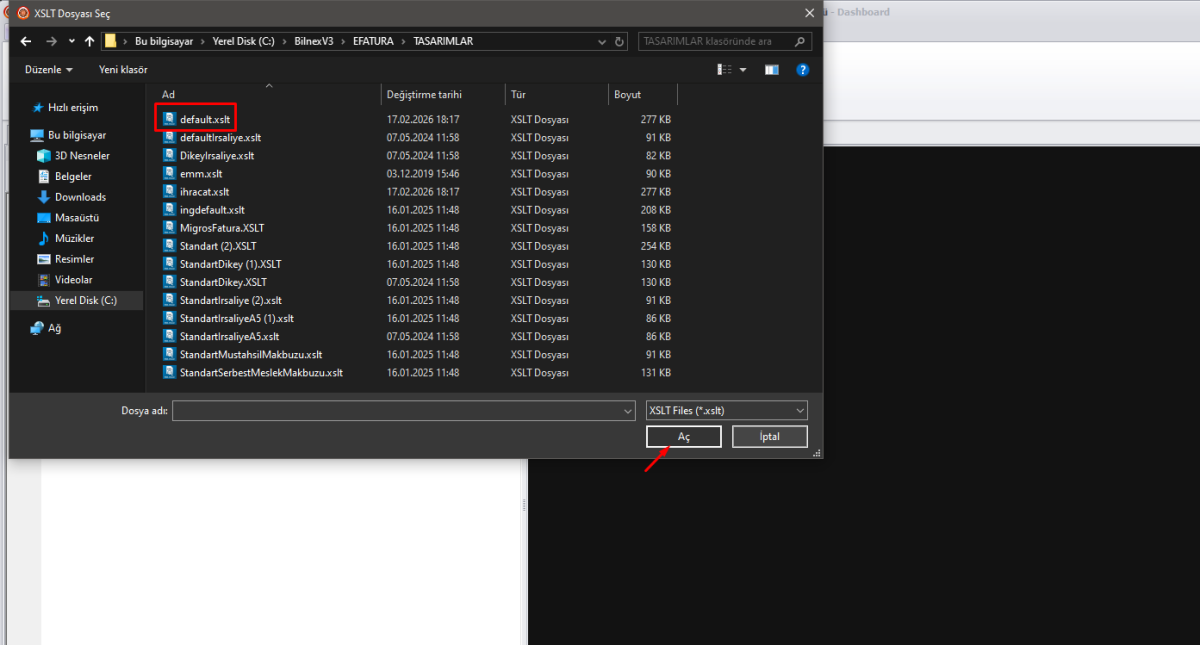Toggle the preview pane icon
This screenshot has height=645, width=1200.
point(771,70)
